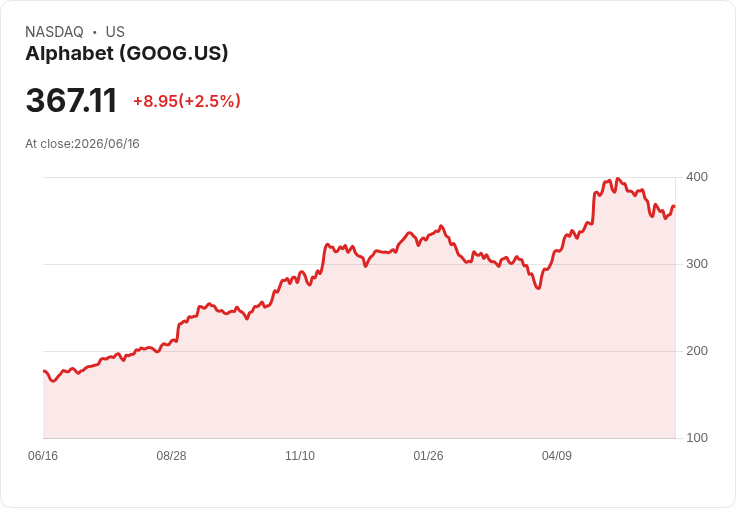Screen dimensions: 736x508
Task: Select the 06/16 date on x-axis
Action: 43,455
